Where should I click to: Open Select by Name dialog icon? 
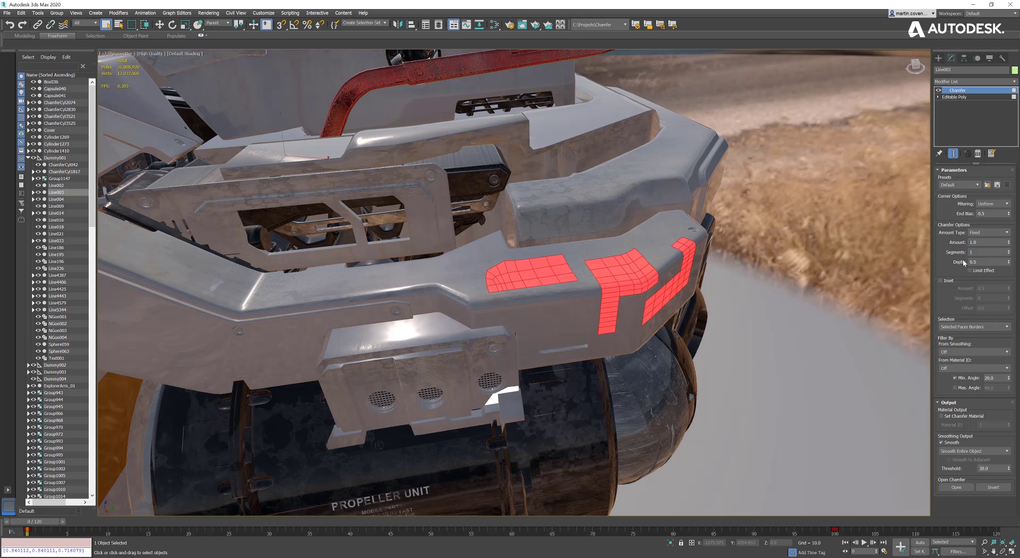[x=118, y=25]
